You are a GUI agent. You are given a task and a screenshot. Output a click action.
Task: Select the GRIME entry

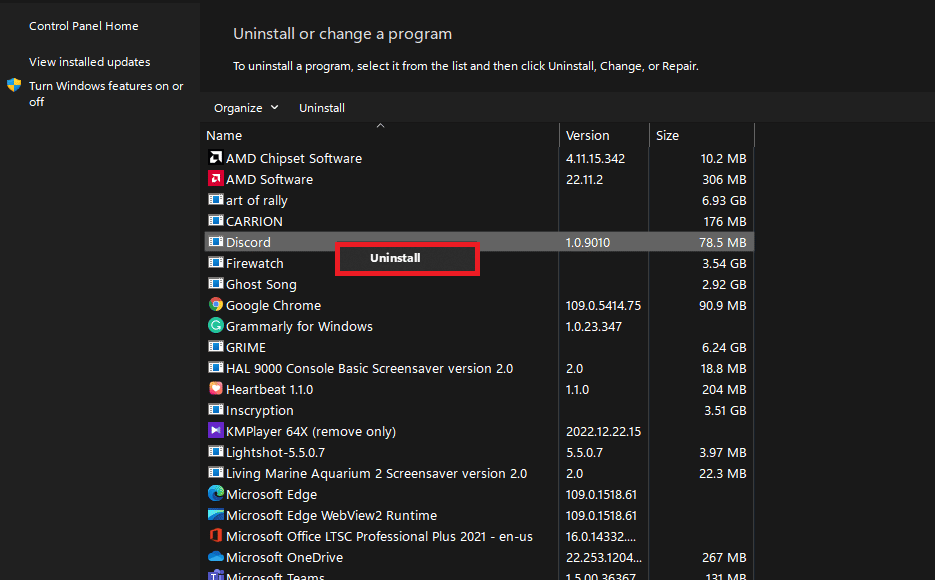pos(246,348)
